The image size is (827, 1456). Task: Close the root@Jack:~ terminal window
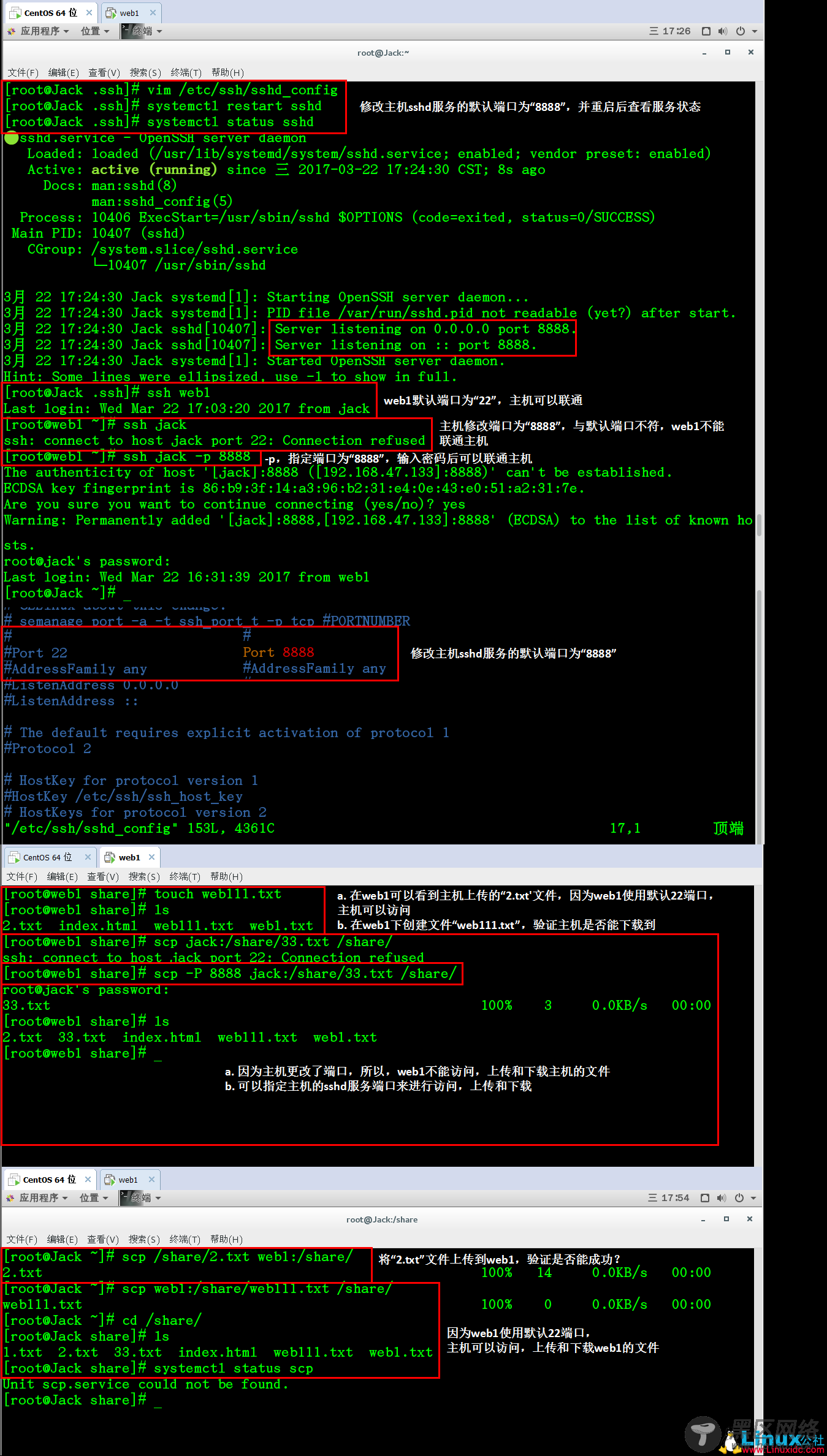(x=751, y=53)
